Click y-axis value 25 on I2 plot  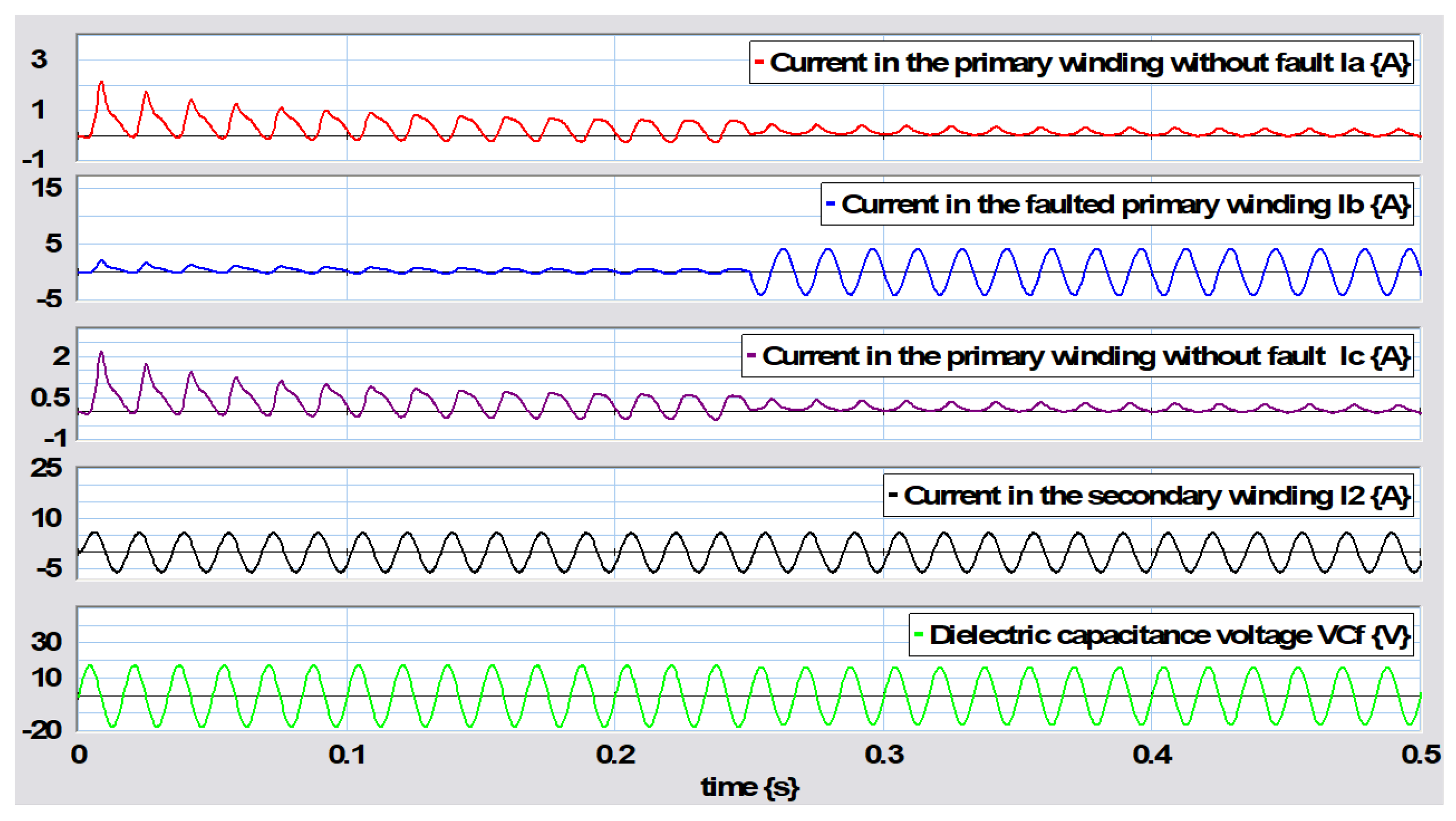[46, 468]
